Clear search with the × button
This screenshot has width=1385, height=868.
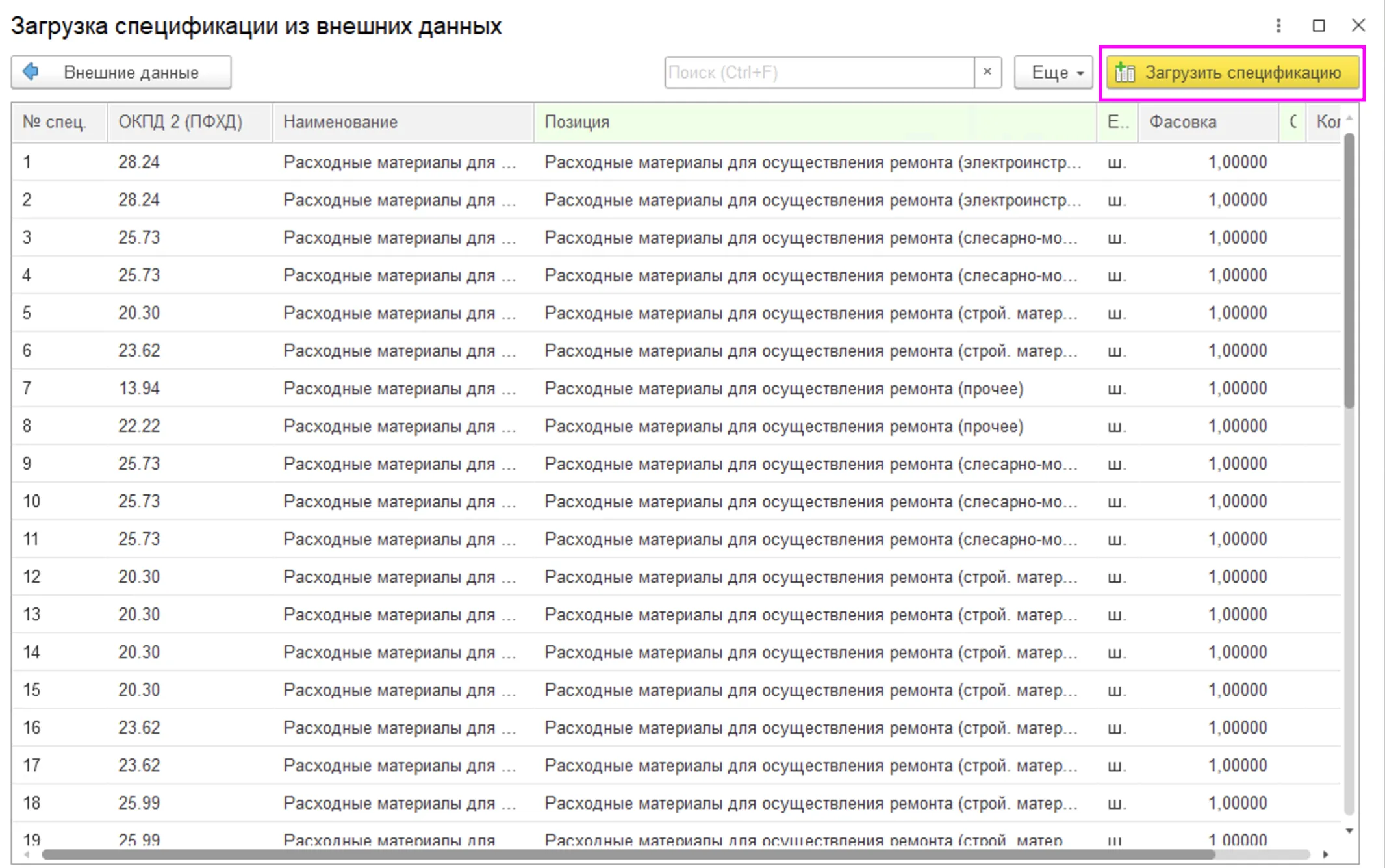pyautogui.click(x=987, y=72)
